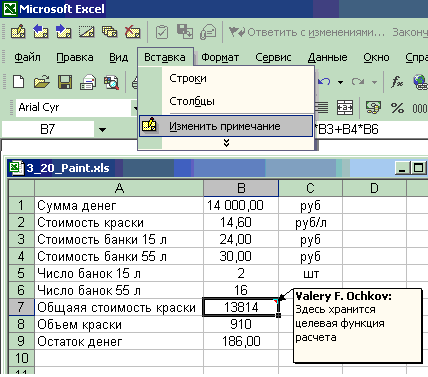Click the Merge and Center icon

[x=345, y=107]
